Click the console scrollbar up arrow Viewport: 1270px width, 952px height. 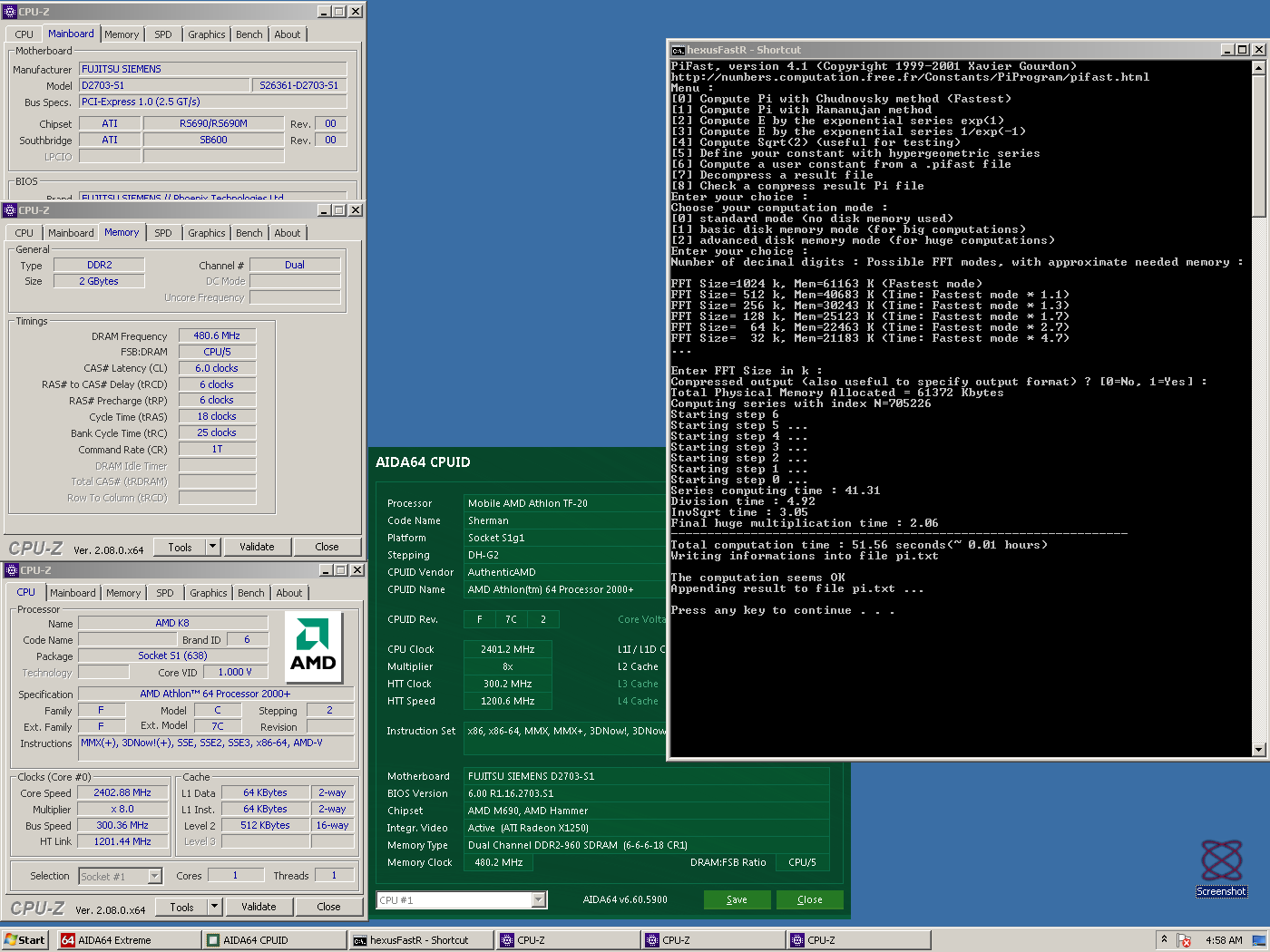pos(1258,67)
